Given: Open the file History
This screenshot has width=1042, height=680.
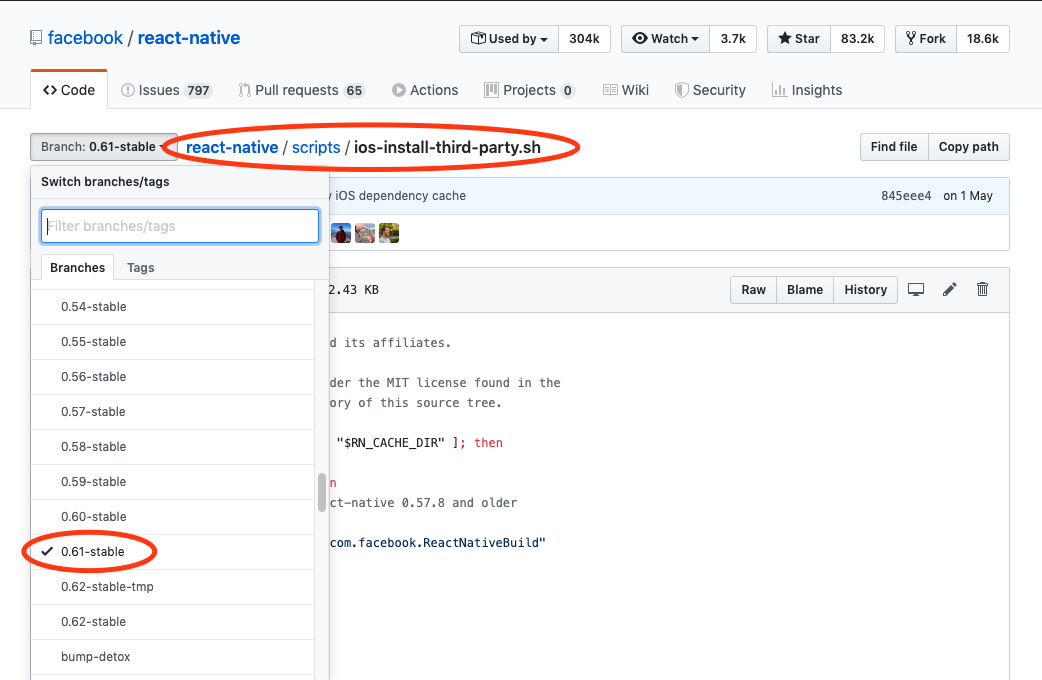Looking at the screenshot, I should (865, 290).
